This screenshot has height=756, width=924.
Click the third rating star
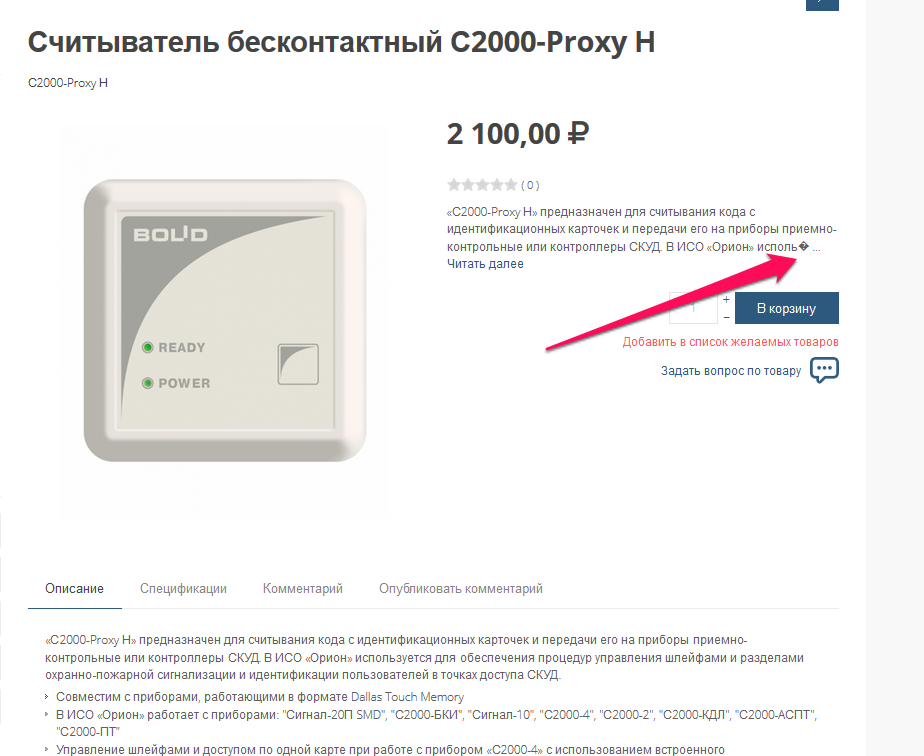[x=482, y=185]
